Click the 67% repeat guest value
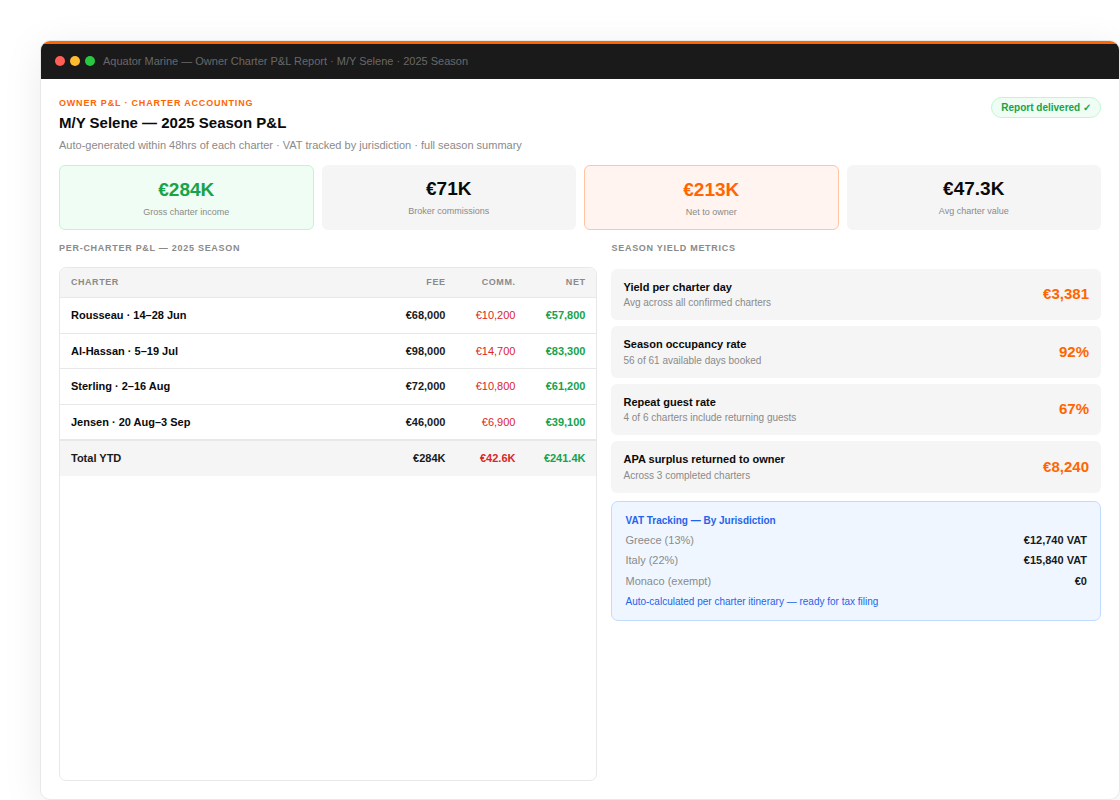Screen dimensions: 1120x800 click(x=1074, y=409)
